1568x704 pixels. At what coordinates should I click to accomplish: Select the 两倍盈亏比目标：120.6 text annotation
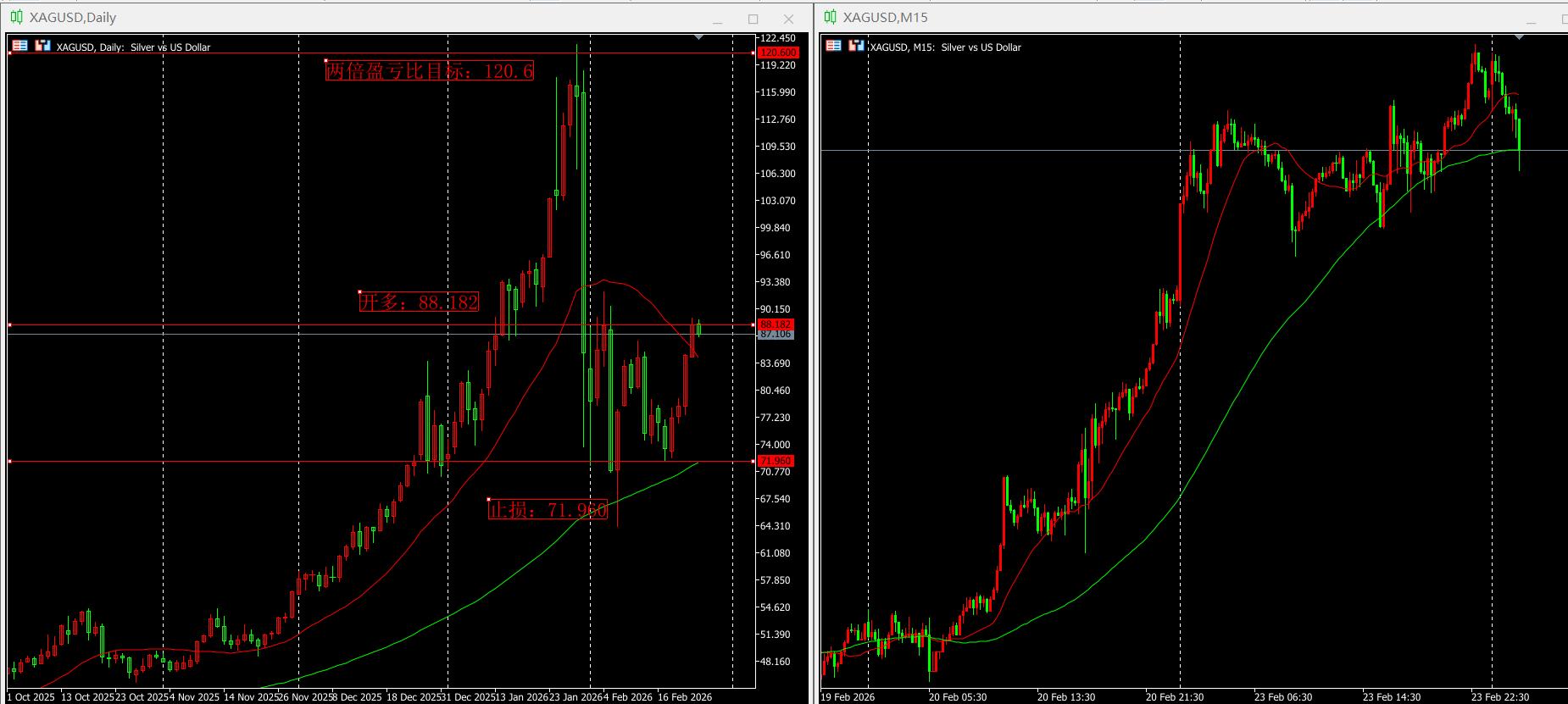430,71
